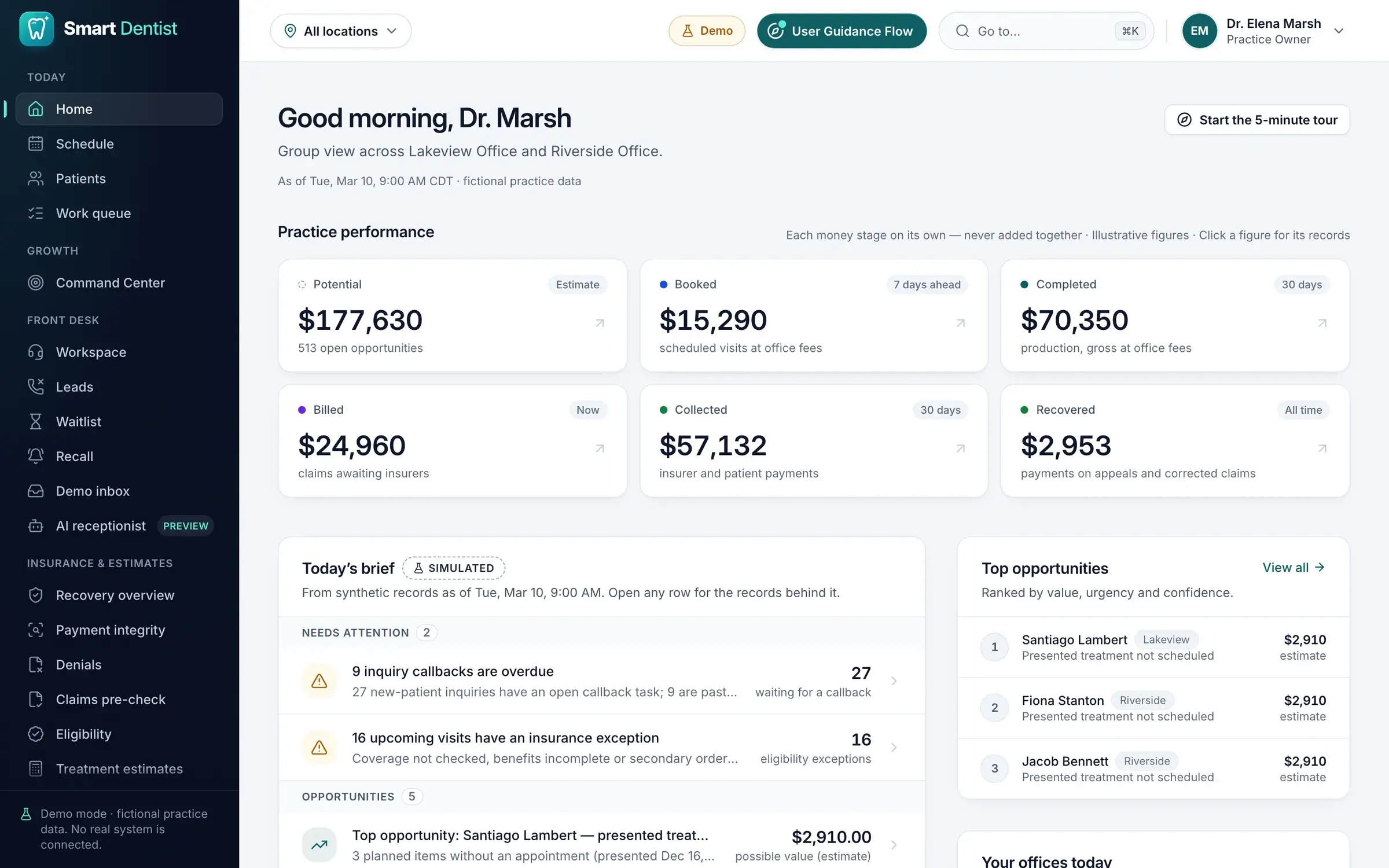1389x868 pixels.
Task: Open Eligibility check-badge icon
Action: (x=36, y=734)
